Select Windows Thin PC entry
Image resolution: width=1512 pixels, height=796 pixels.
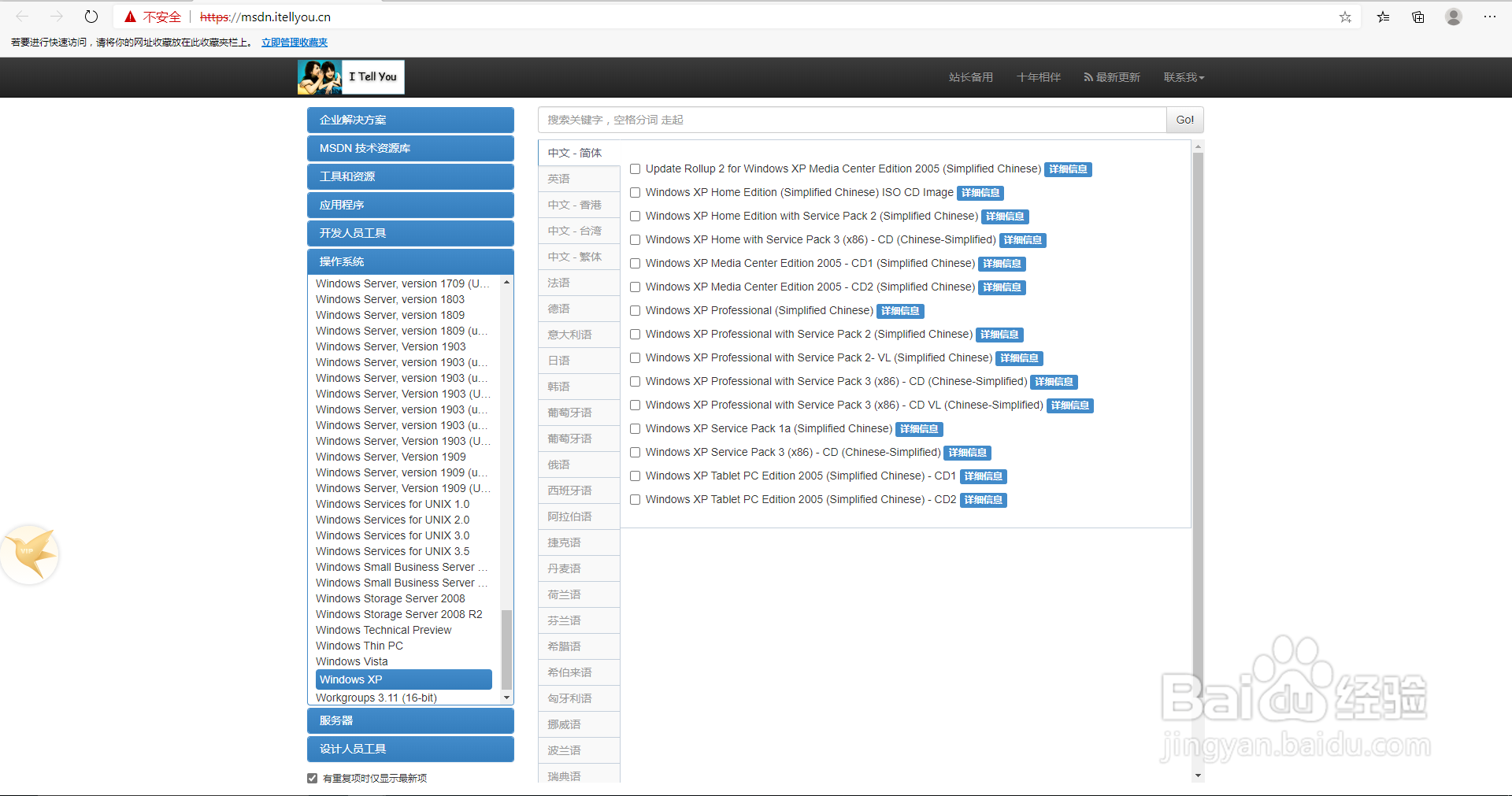359,646
